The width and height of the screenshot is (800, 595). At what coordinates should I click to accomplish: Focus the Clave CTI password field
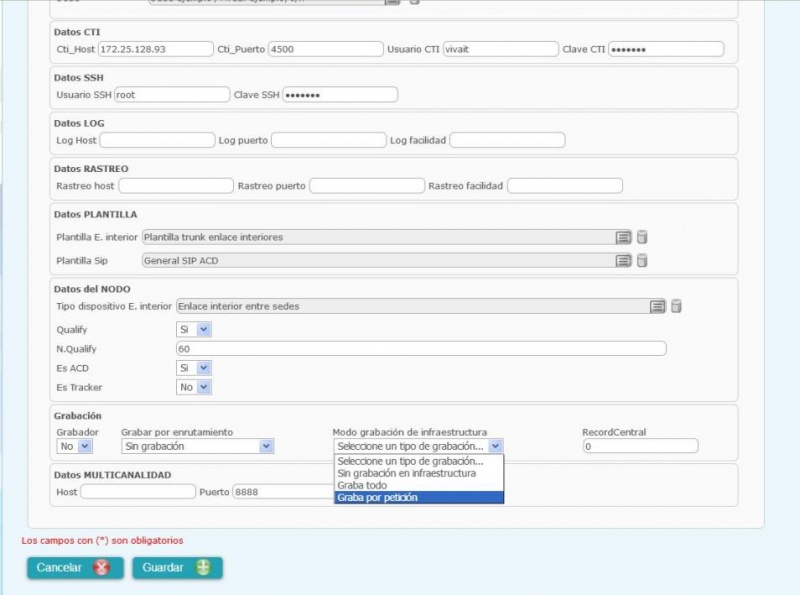(x=666, y=49)
